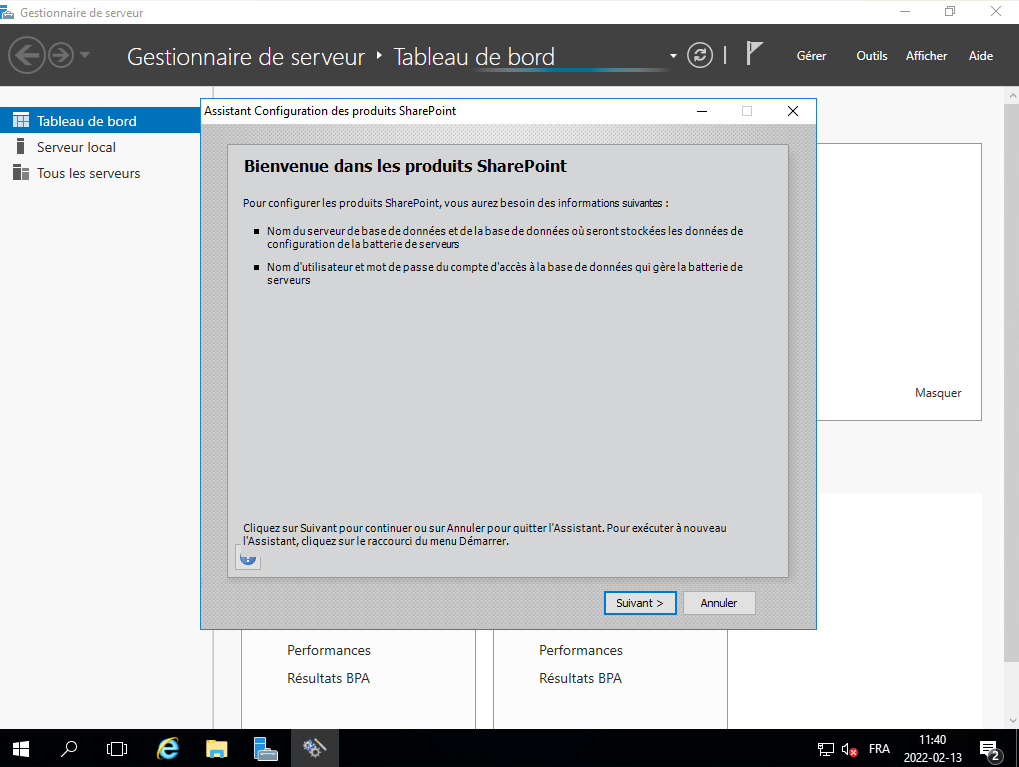The height and width of the screenshot is (767, 1019).
Task: Select Tableau de bord in the sidebar
Action: [100, 120]
